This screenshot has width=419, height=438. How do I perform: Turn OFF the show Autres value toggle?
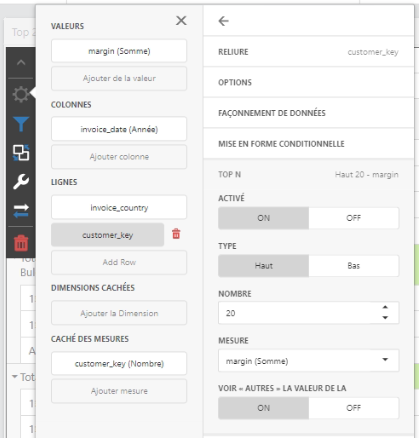tap(353, 408)
